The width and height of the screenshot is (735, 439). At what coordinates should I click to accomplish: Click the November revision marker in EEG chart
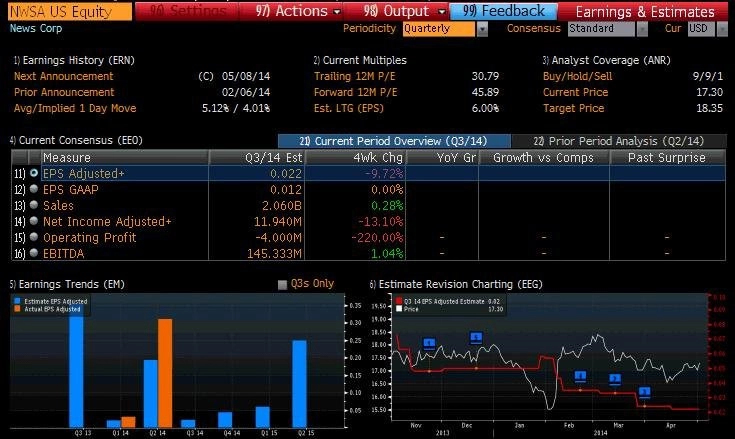pos(429,344)
